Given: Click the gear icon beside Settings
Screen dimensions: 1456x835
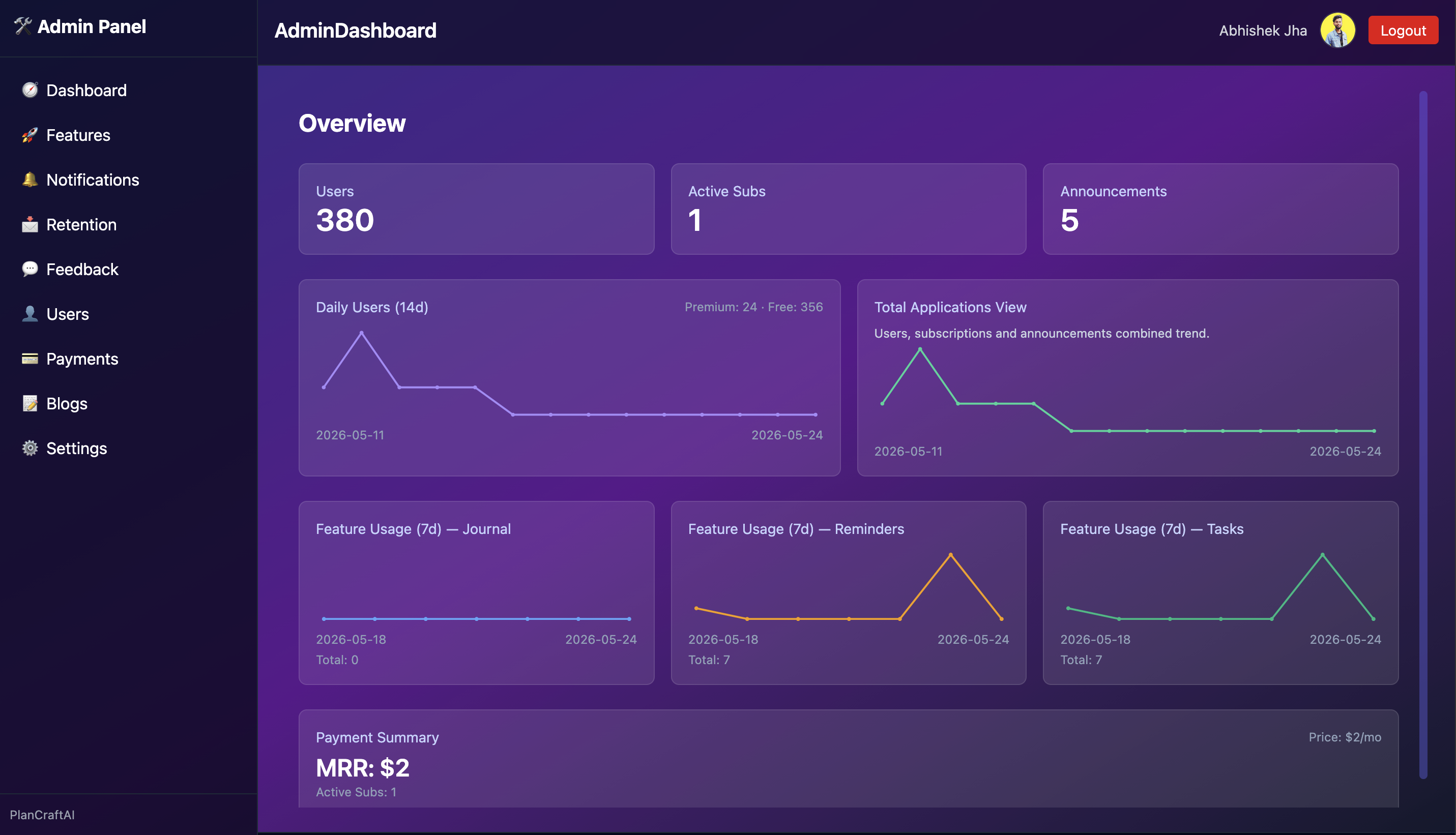Looking at the screenshot, I should point(30,448).
